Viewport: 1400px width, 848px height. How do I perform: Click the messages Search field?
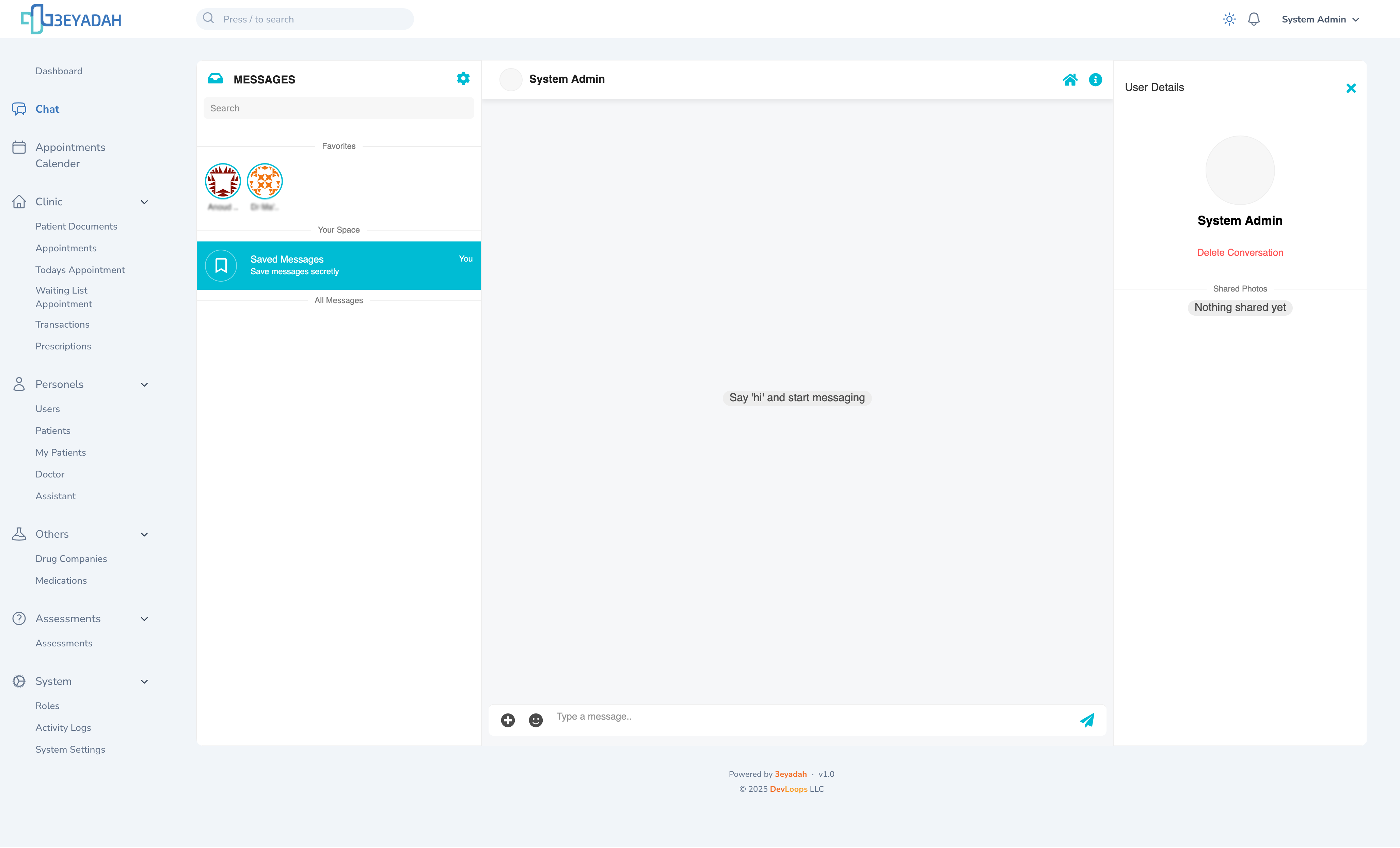point(339,108)
